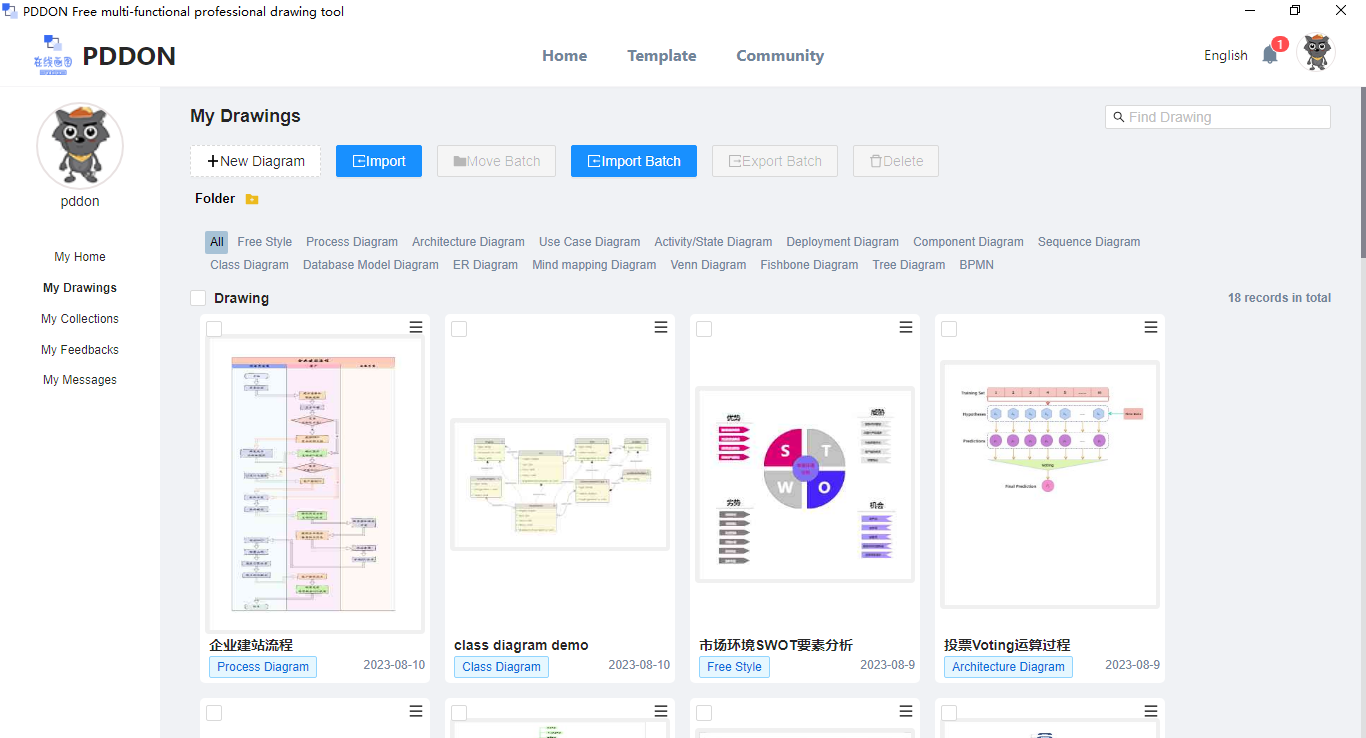
Task: Click the PDDON logo icon
Action: 52,55
